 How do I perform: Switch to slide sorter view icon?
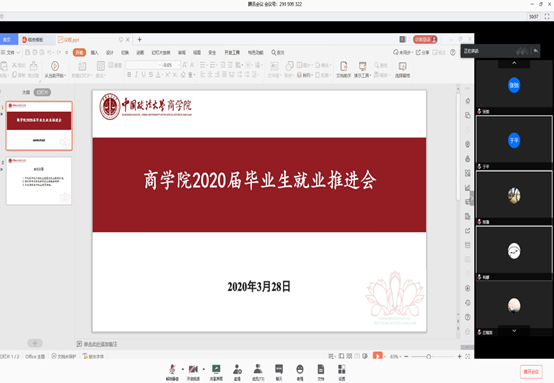349,356
